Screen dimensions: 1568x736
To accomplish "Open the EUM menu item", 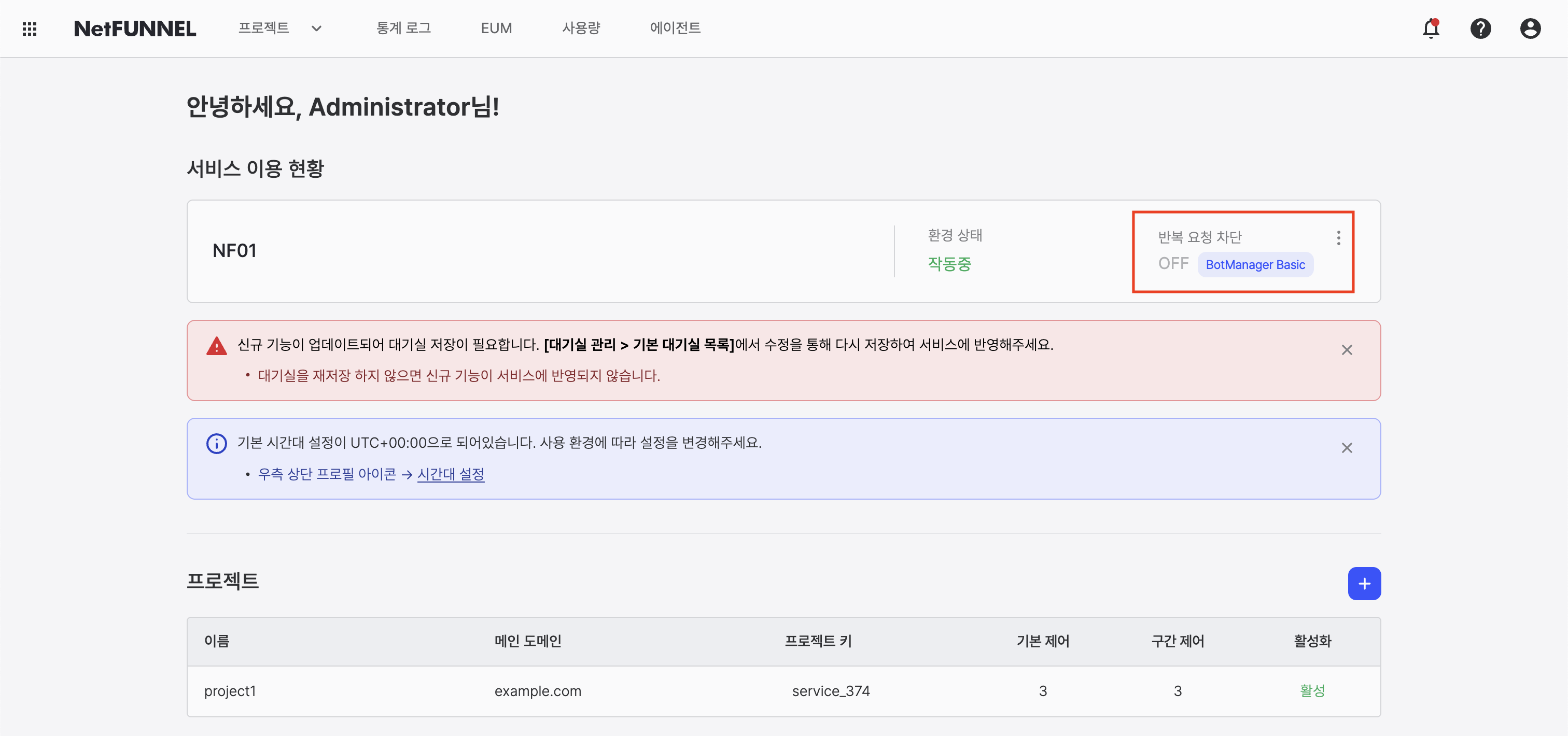I will (x=496, y=29).
